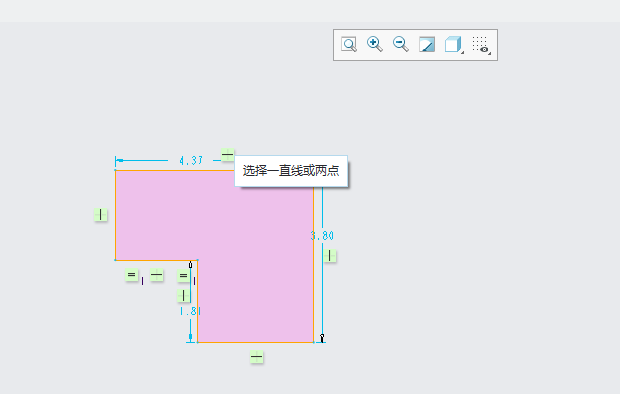Image resolution: width=620 pixels, height=394 pixels.
Task: Click the Zoom Out magnifier icon
Action: coord(401,44)
